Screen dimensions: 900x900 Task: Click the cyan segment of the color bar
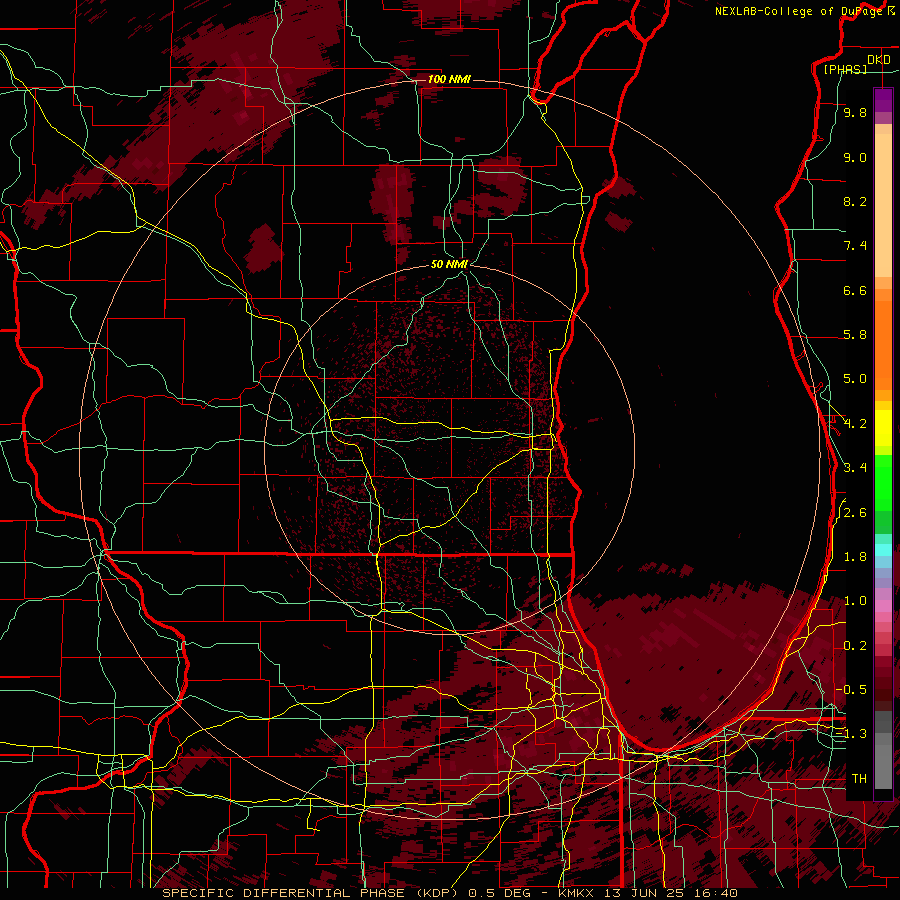883,550
